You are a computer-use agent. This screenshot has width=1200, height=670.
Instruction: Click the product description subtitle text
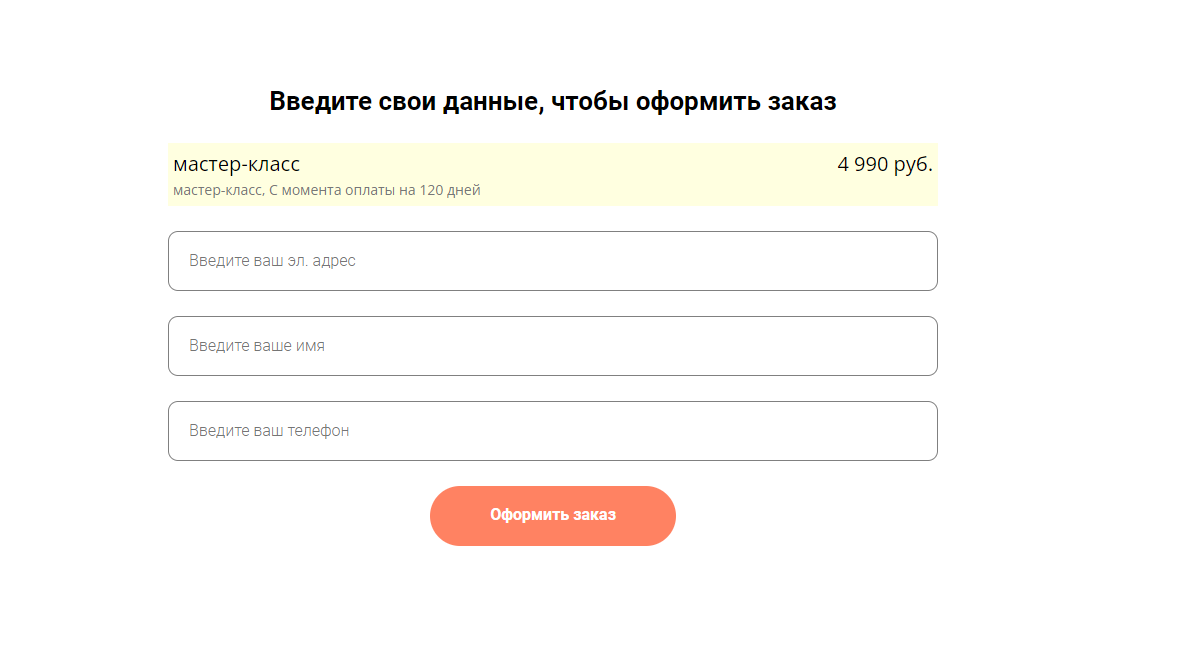pos(325,189)
